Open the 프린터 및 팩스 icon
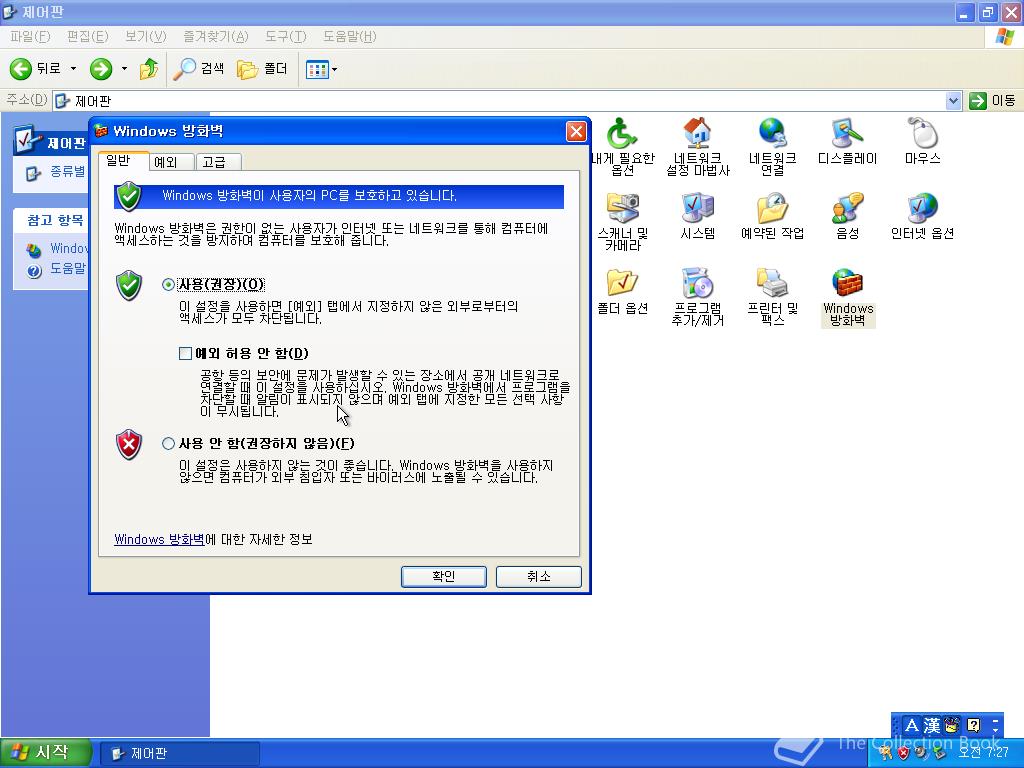The image size is (1024, 768). click(773, 297)
